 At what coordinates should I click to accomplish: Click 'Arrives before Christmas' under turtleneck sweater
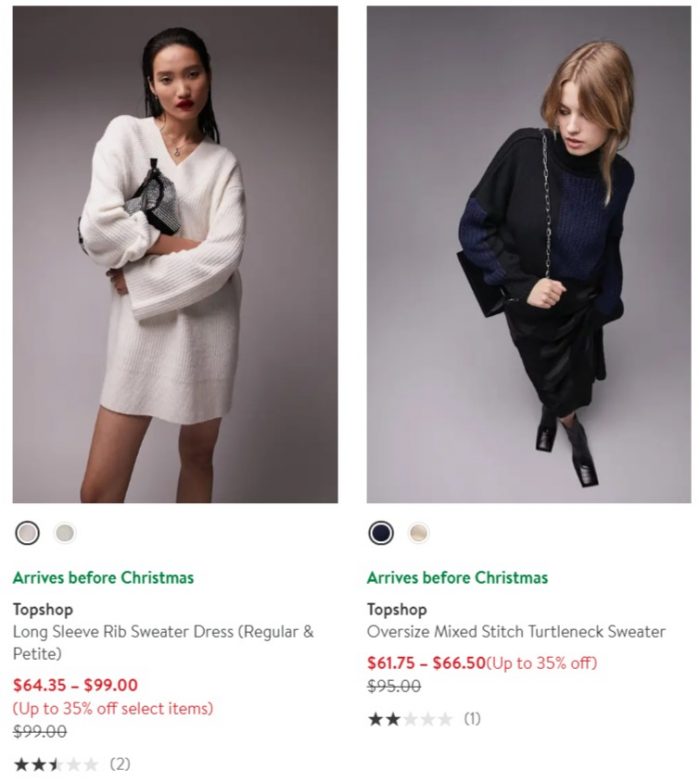click(x=457, y=578)
